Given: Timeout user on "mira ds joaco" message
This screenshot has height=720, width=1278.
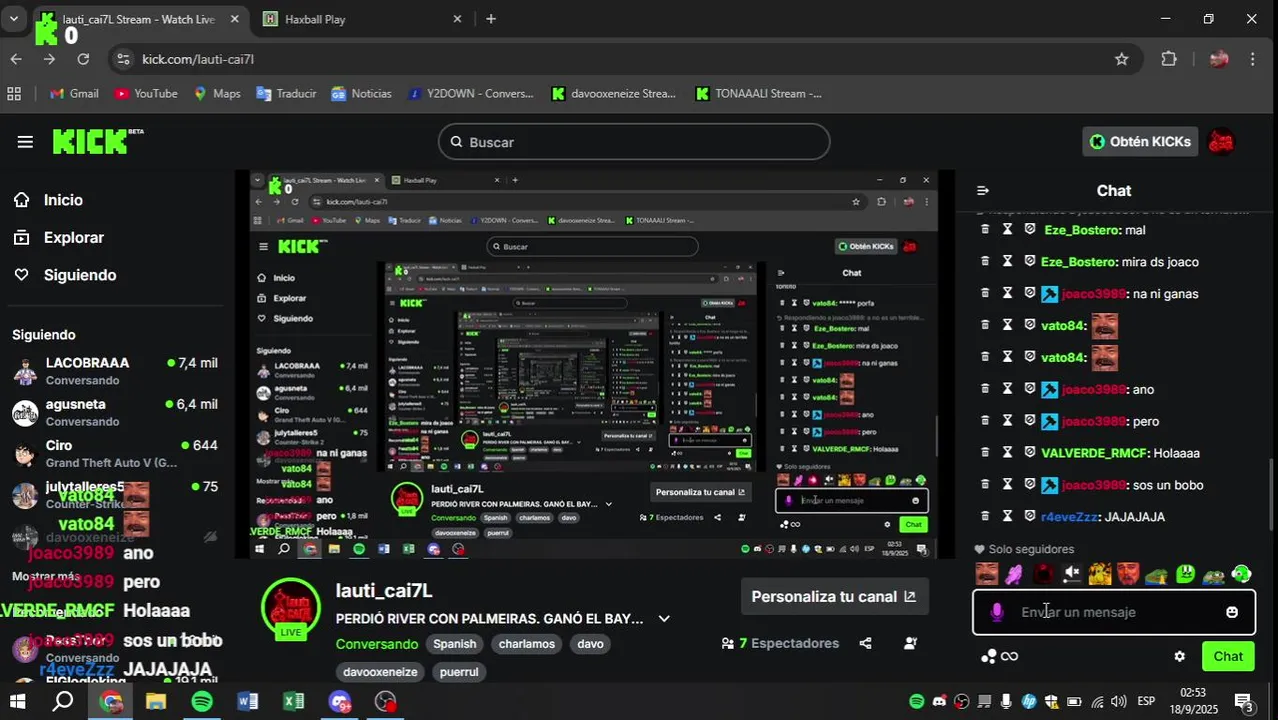Looking at the screenshot, I should pos(1008,261).
